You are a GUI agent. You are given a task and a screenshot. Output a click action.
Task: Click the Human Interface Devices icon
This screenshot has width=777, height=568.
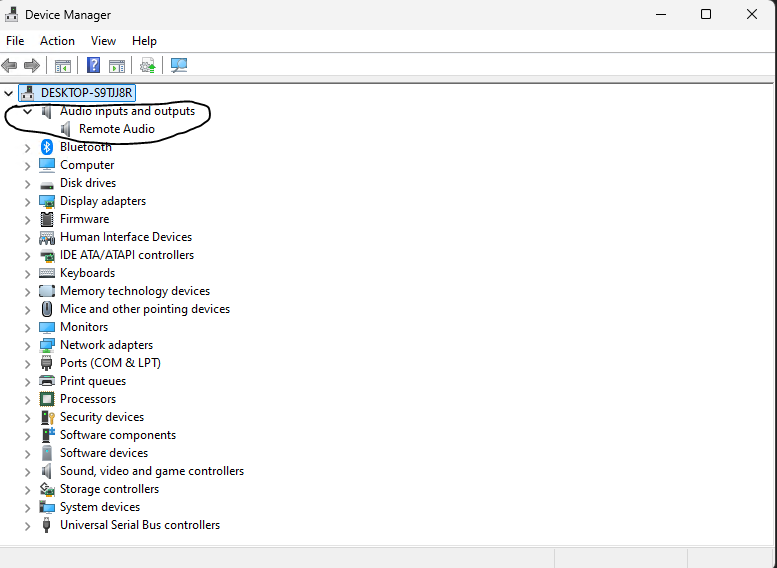coord(47,237)
